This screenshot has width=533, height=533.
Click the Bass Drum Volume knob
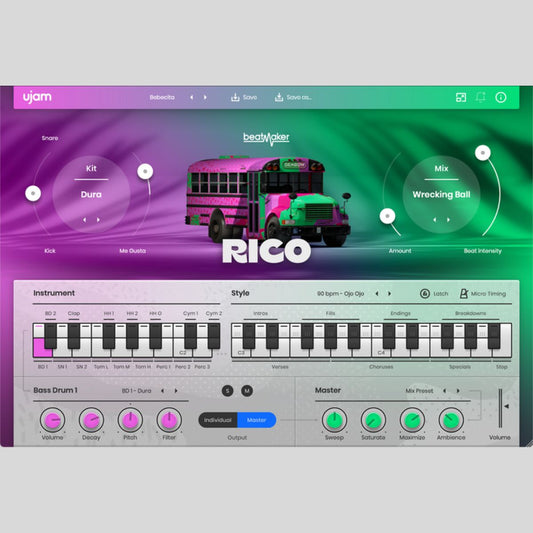(x=52, y=420)
